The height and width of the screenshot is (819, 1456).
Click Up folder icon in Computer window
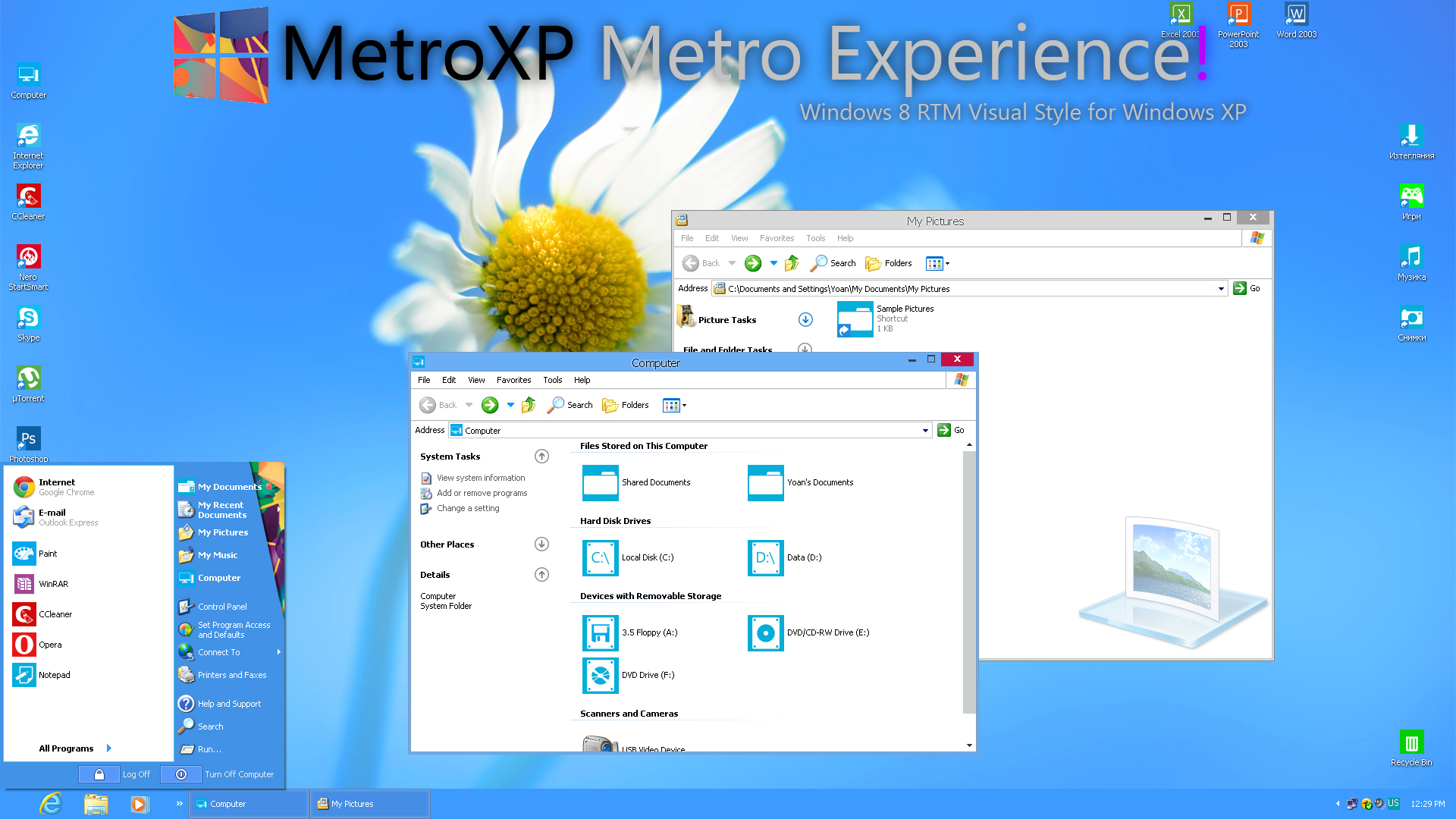click(x=529, y=405)
